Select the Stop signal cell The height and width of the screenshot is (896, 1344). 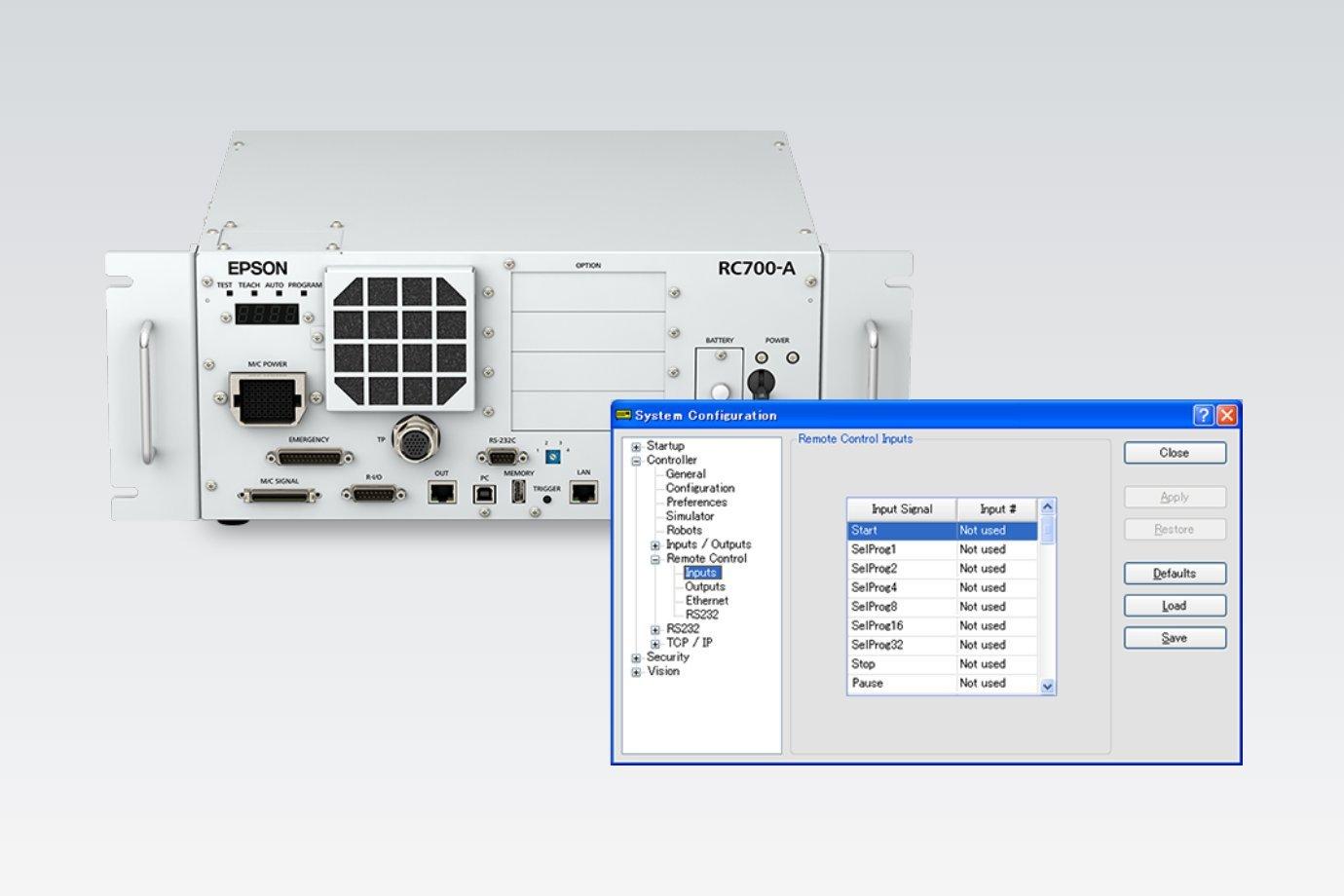[902, 664]
